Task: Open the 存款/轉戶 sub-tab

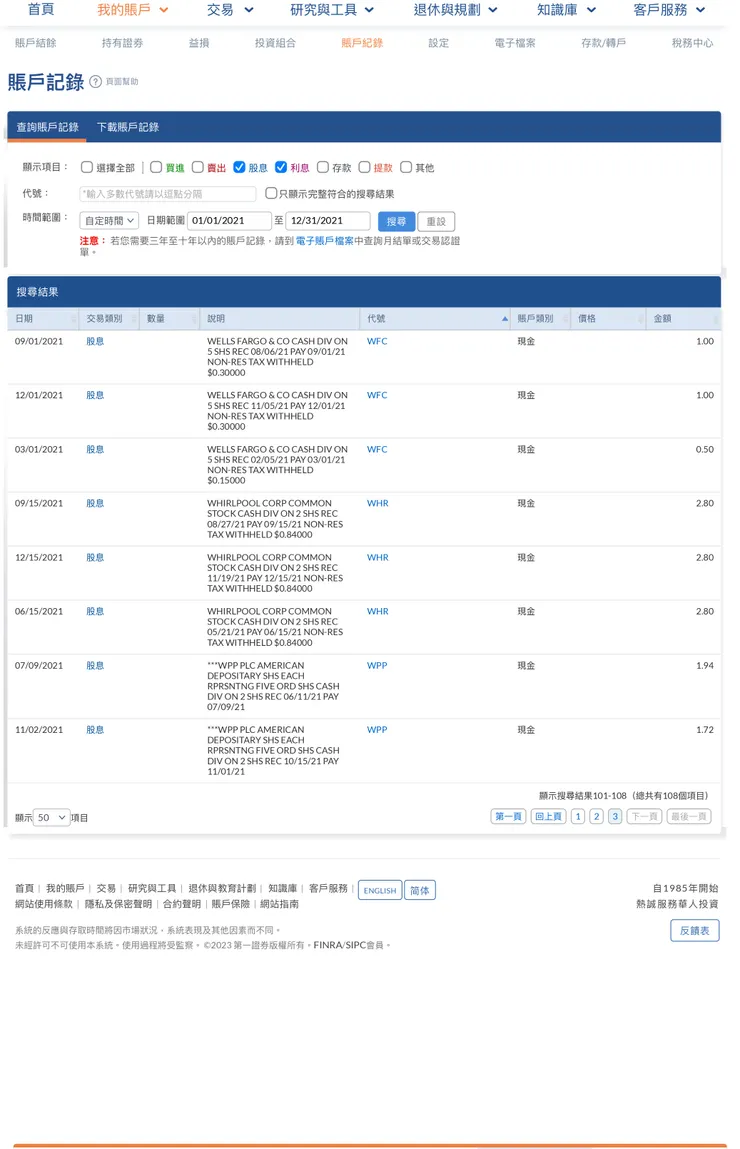Action: coord(604,43)
